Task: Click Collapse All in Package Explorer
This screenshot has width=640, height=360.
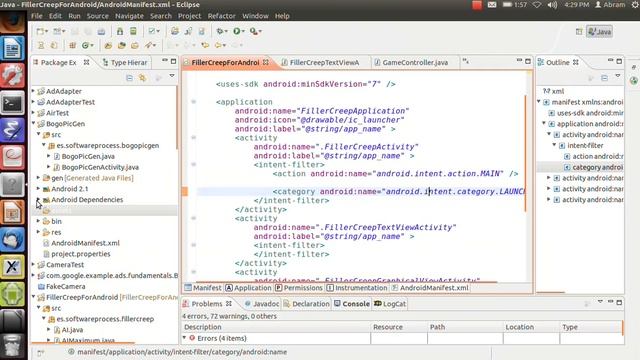Action: pos(129,78)
